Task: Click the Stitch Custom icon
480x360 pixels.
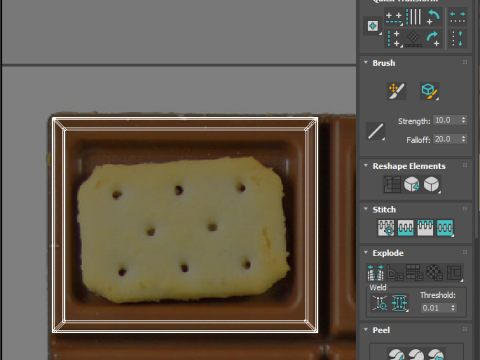Action: (x=445, y=228)
